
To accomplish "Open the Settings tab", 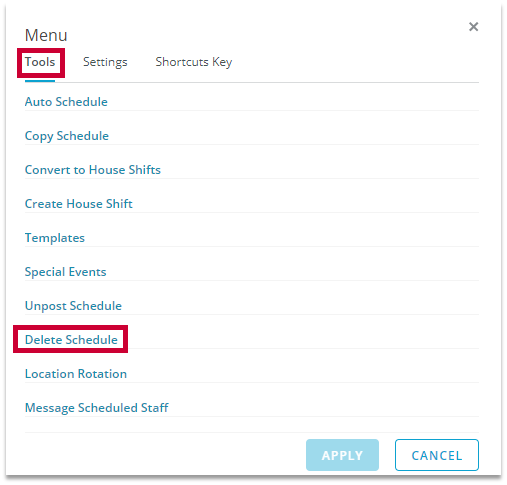I will (x=105, y=62).
